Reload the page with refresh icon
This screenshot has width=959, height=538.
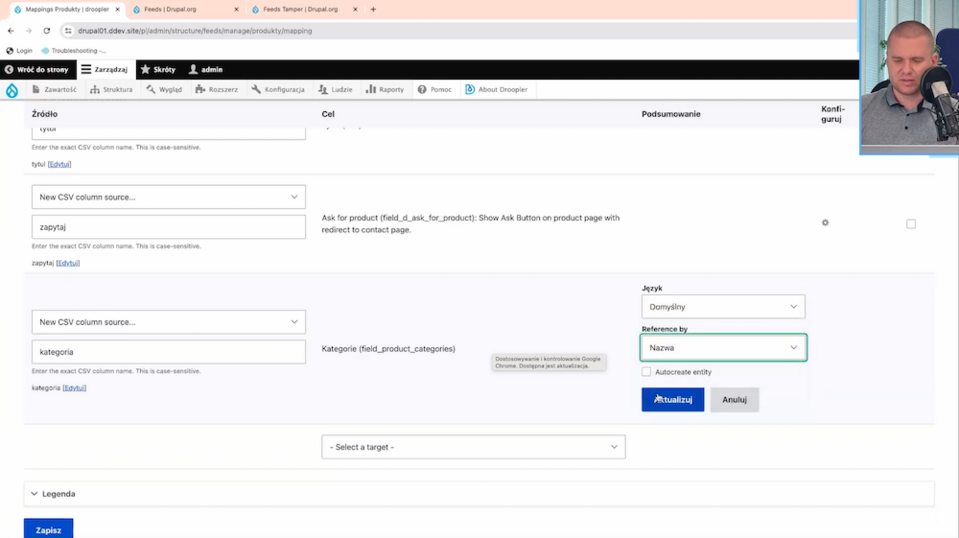pos(46,31)
